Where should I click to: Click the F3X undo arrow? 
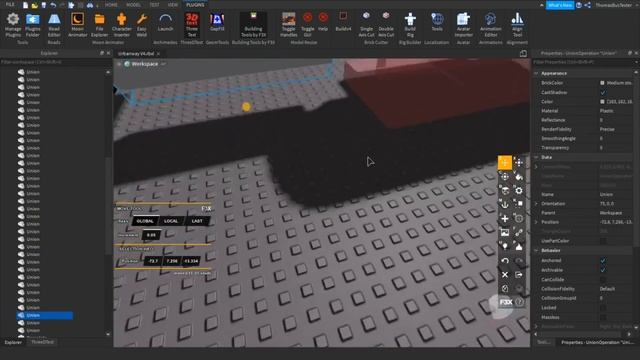point(505,260)
